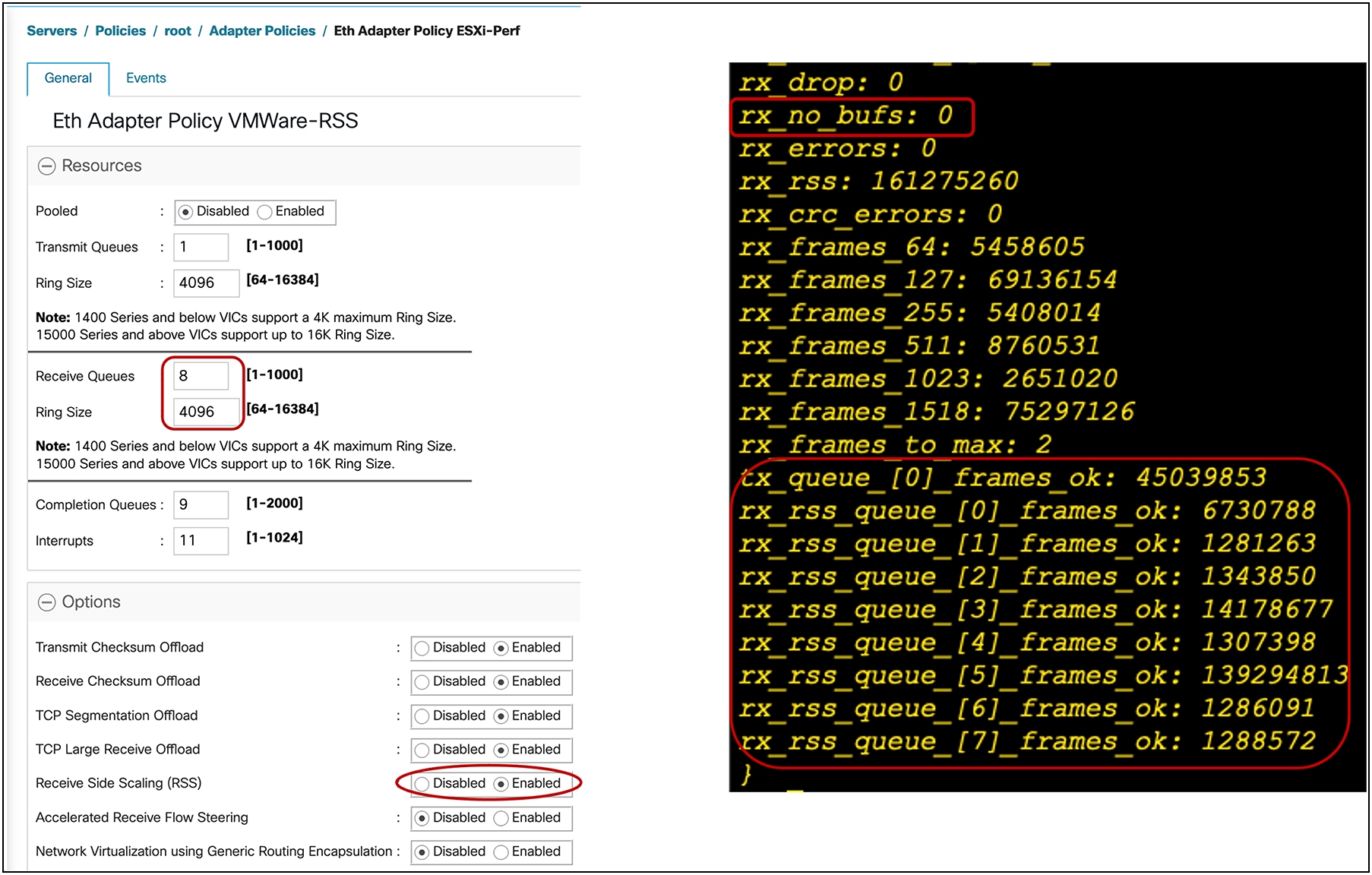Set TCP Segmentation Offload to Disabled
1372x875 pixels.
[422, 716]
